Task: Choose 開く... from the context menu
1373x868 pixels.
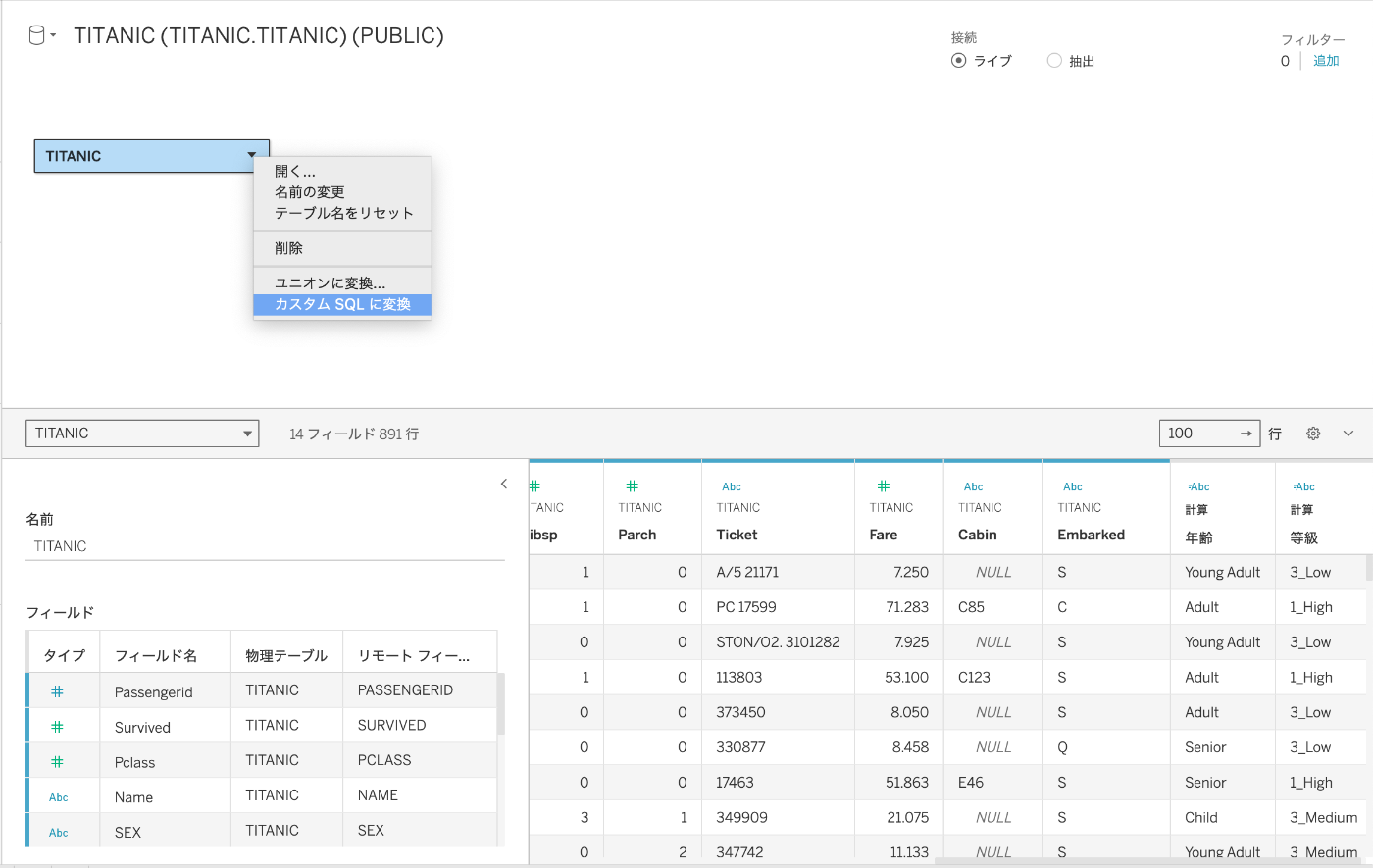Action: click(342, 171)
